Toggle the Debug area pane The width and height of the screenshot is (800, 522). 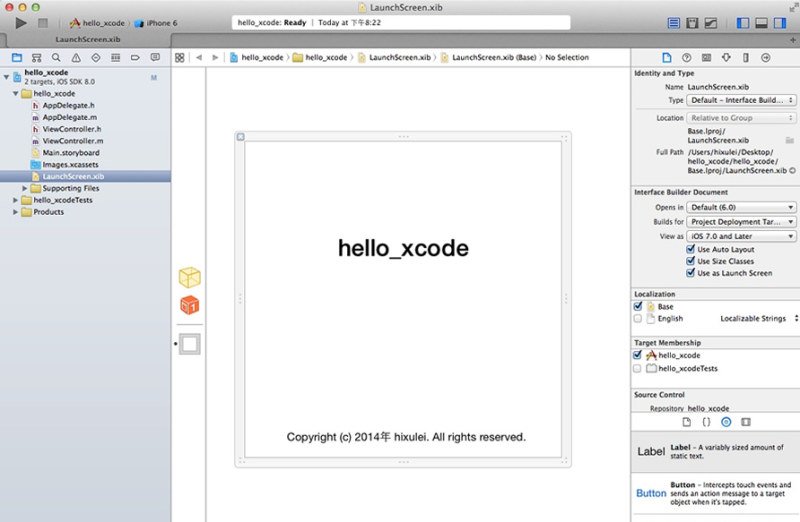tap(761, 23)
